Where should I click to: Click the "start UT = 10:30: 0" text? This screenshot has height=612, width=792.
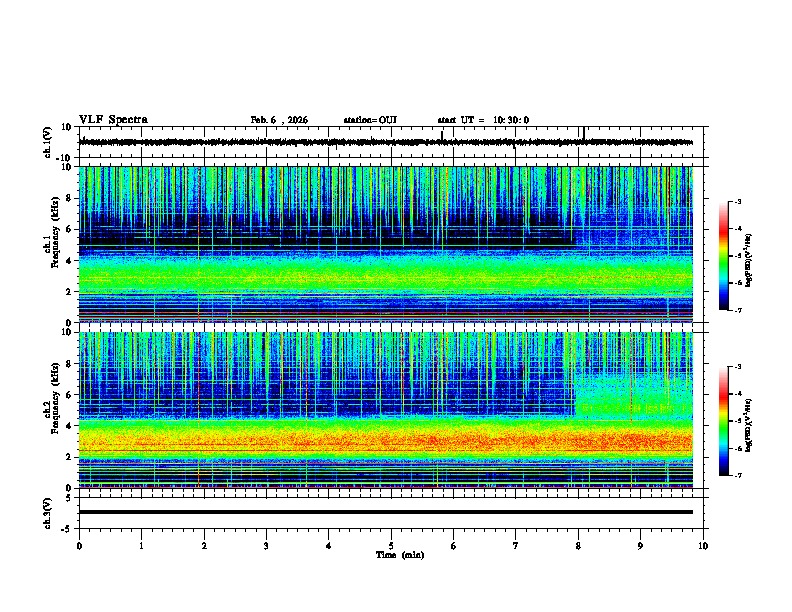tap(483, 120)
